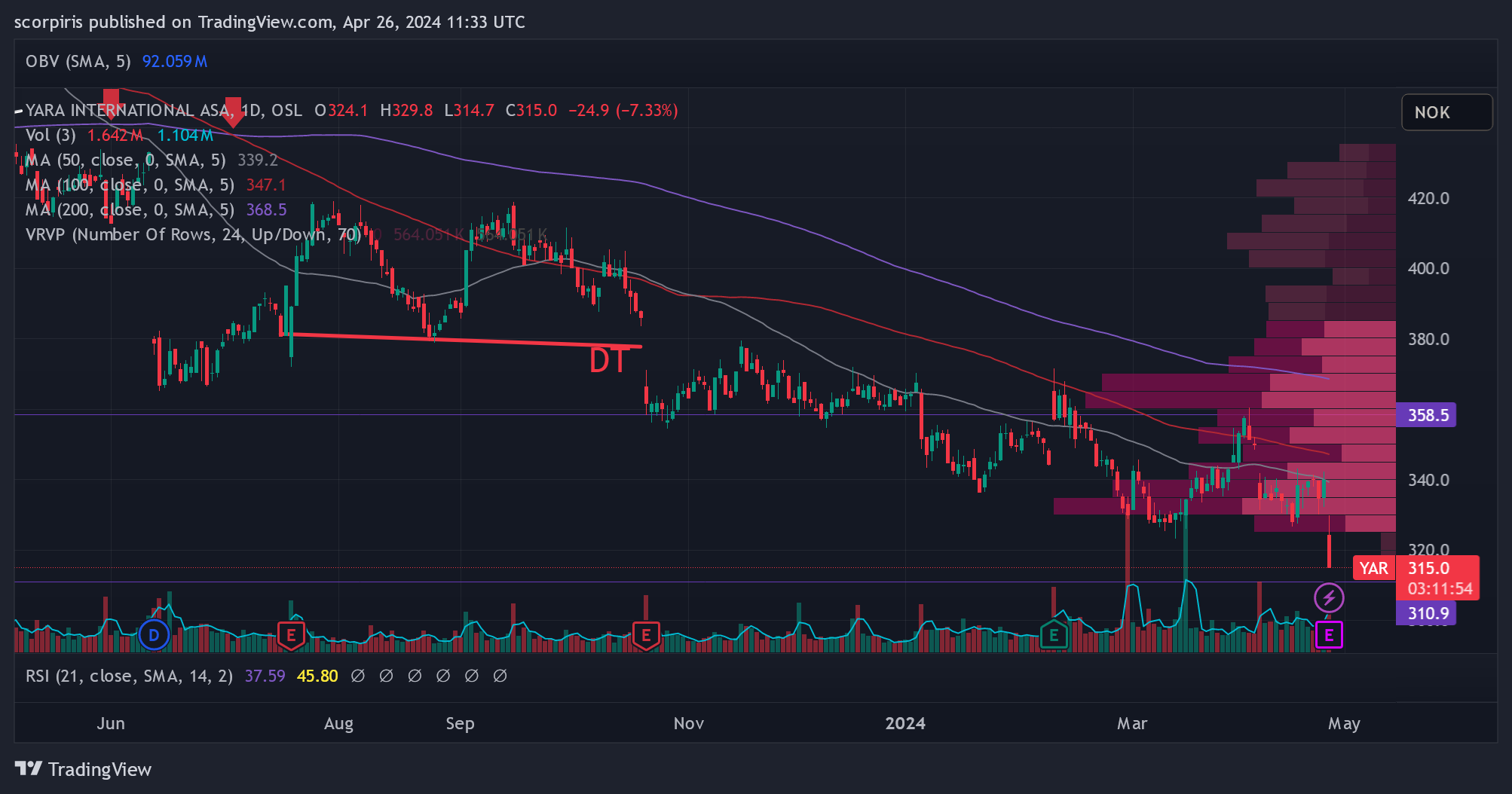Screen dimensions: 1512x794
Task: Click the OBV value 92.059 M
Action: click(x=175, y=61)
